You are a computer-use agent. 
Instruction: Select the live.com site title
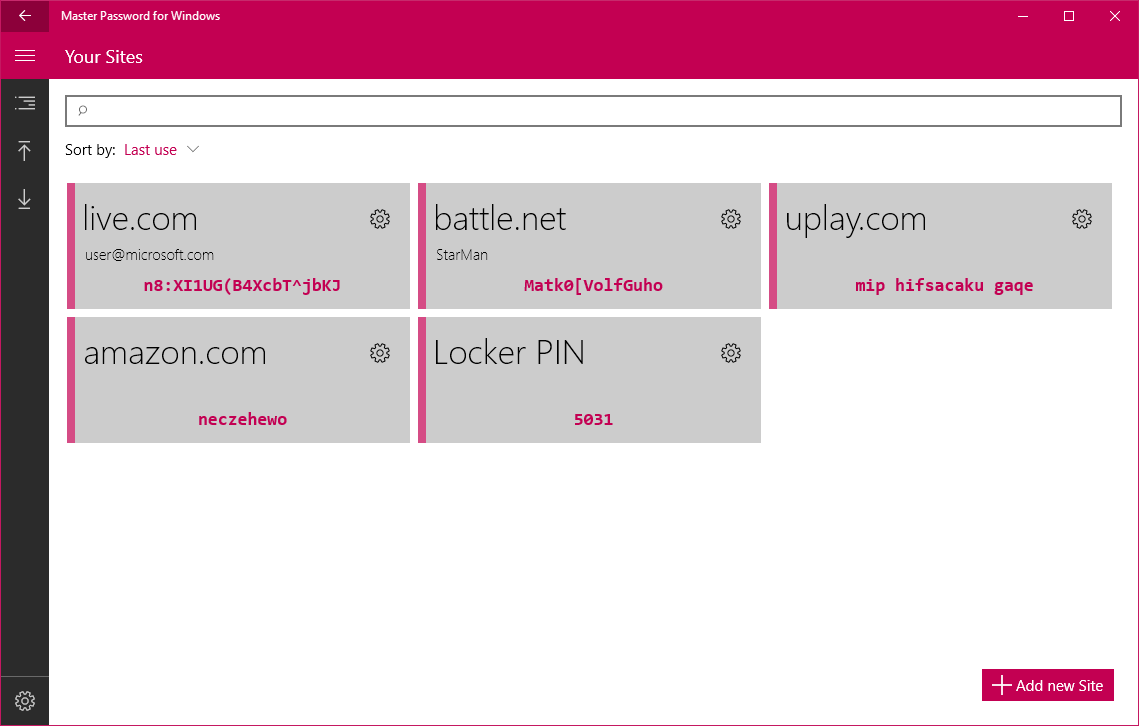tap(140, 219)
